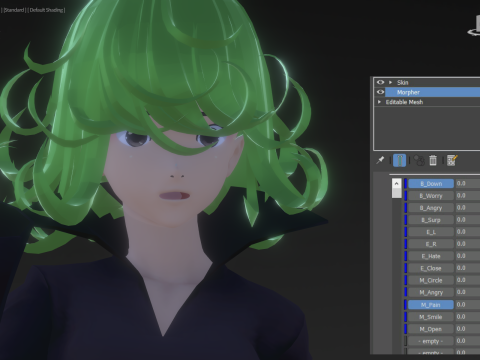Click blue channel indicator beside B_Down

406,184
